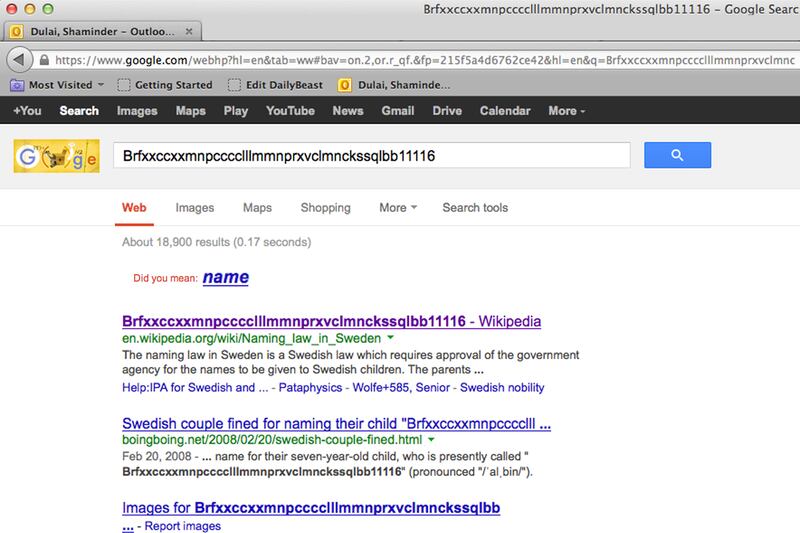Image resolution: width=800 pixels, height=533 pixels.
Task: Open the Help:IPA for Swedish sitelink
Action: tap(195, 388)
